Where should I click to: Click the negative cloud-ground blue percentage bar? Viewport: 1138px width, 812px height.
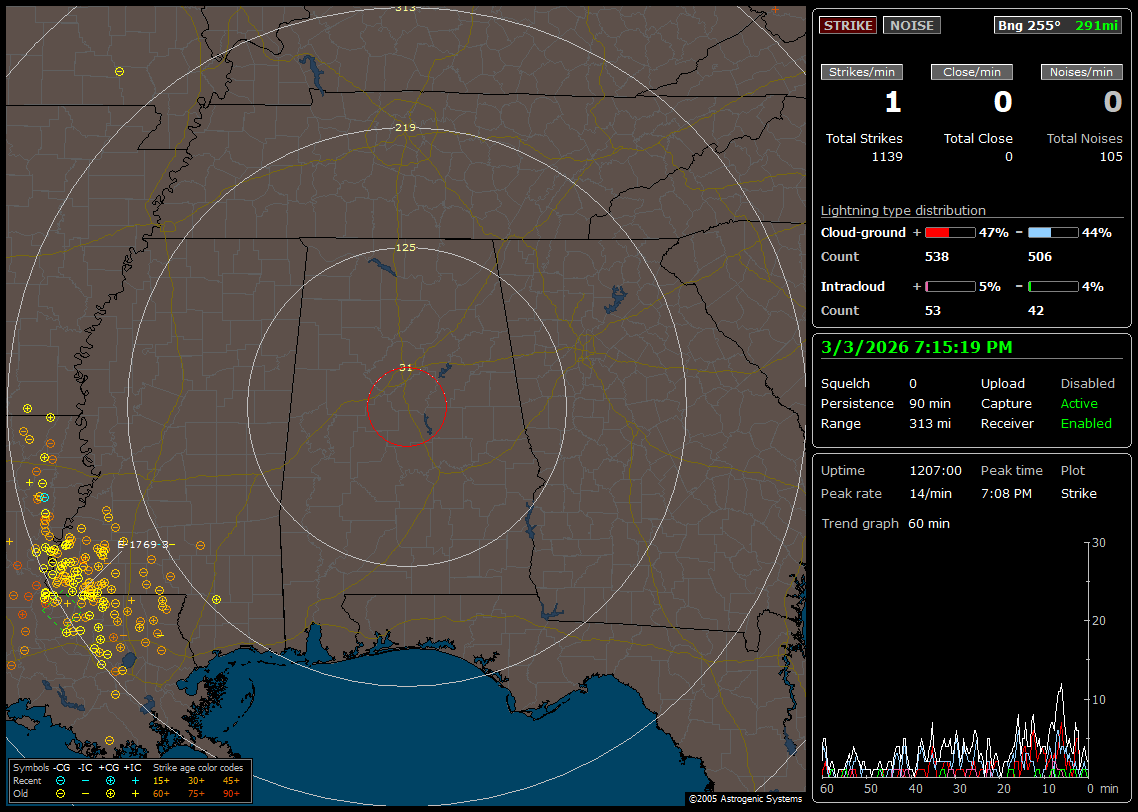point(1053,232)
